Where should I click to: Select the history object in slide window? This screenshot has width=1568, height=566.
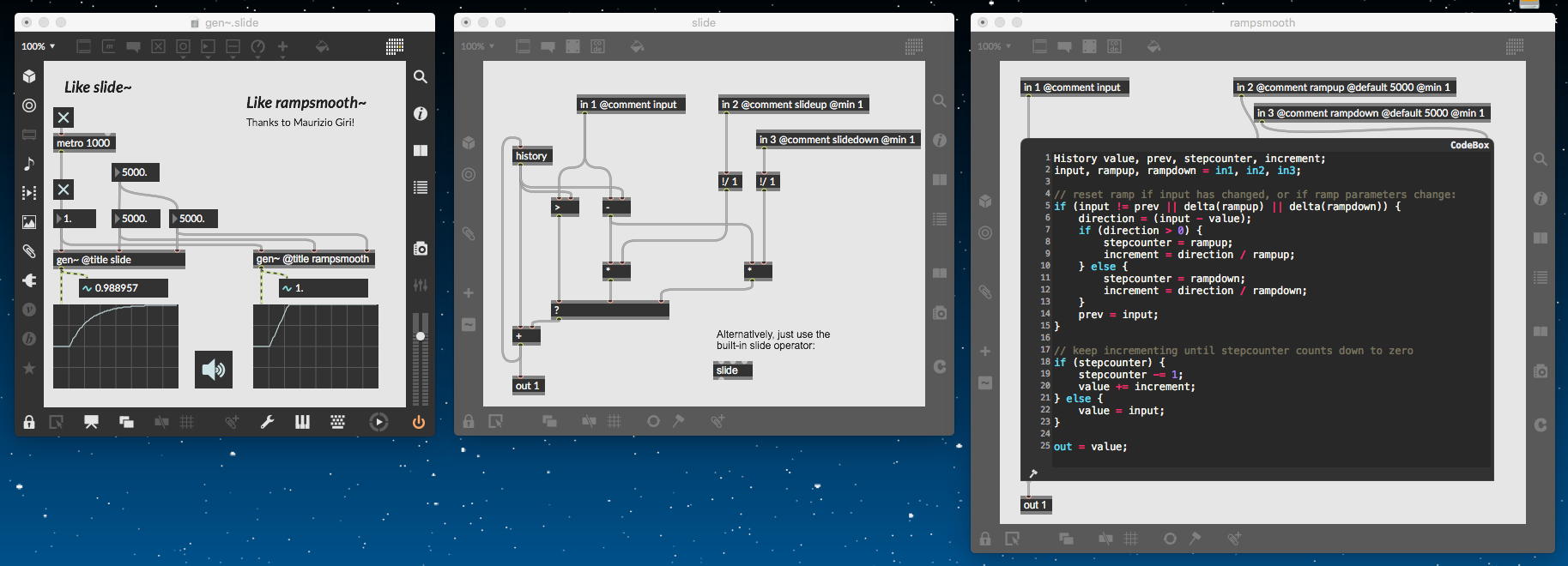[531, 156]
